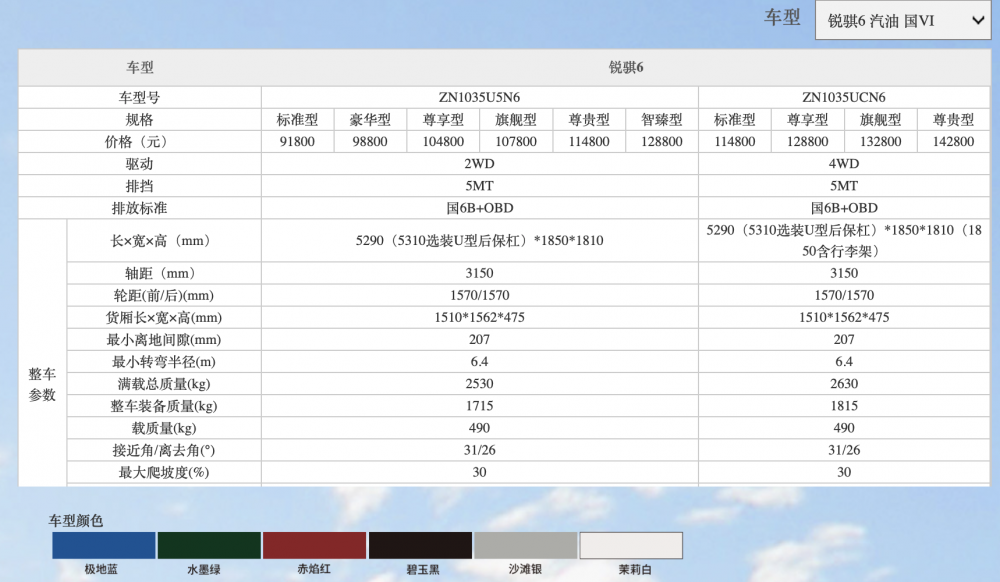Click the 满载总质量(kg) row label

click(x=164, y=384)
